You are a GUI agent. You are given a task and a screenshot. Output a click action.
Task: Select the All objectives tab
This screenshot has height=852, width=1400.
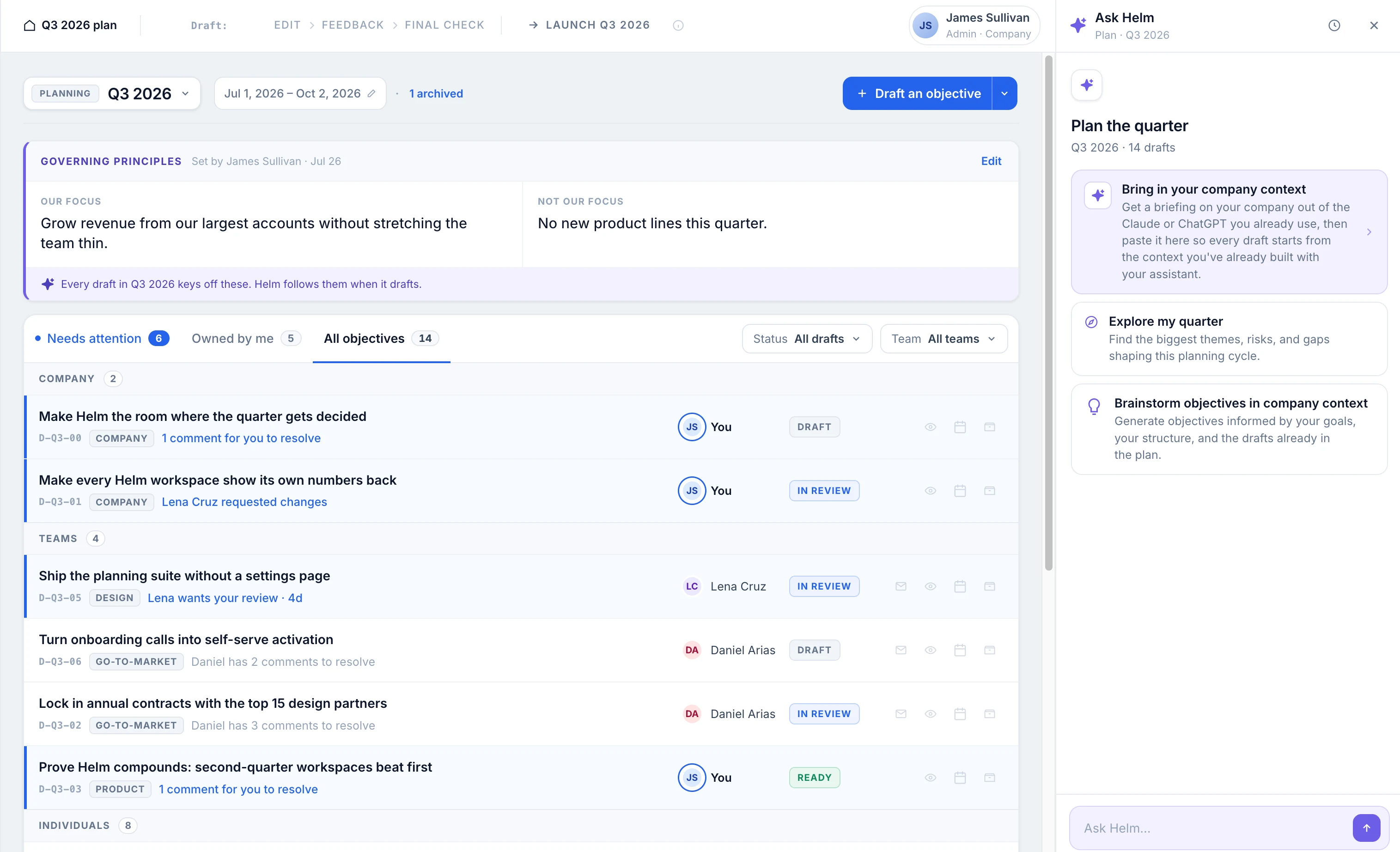pyautogui.click(x=381, y=339)
